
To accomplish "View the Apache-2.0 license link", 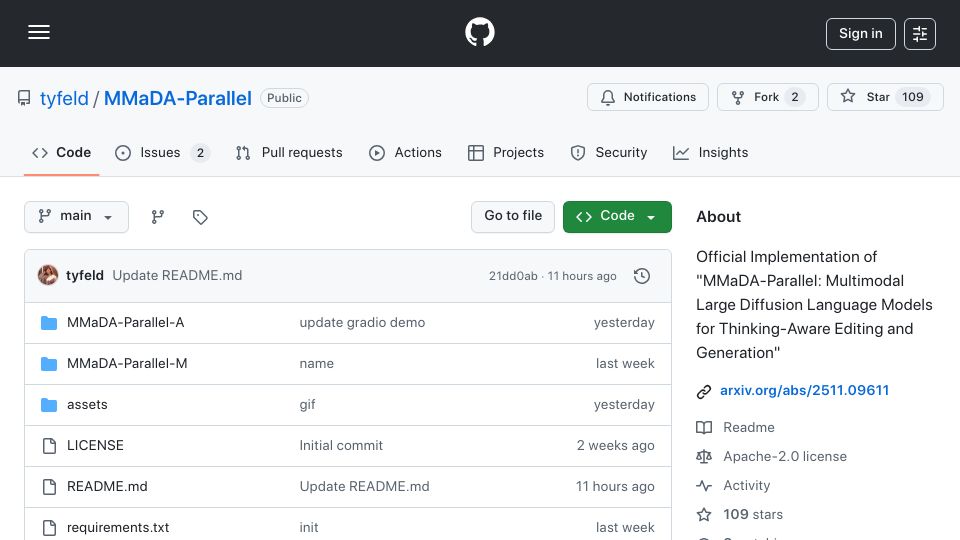I will click(x=785, y=457).
